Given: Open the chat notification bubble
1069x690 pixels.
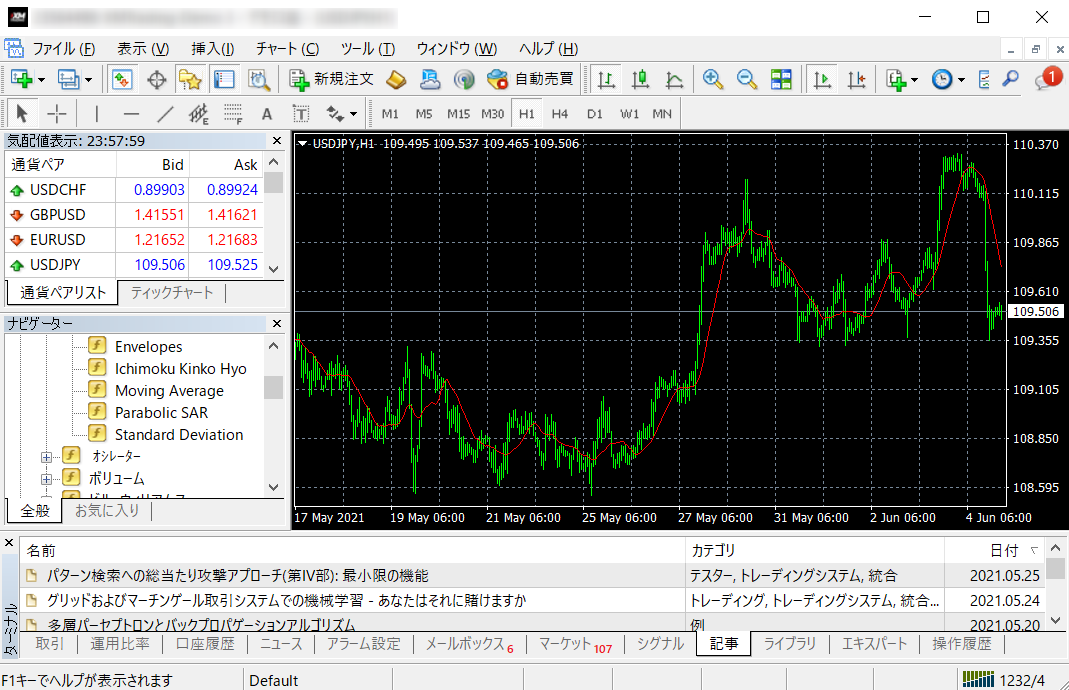Looking at the screenshot, I should pos(1047,79).
